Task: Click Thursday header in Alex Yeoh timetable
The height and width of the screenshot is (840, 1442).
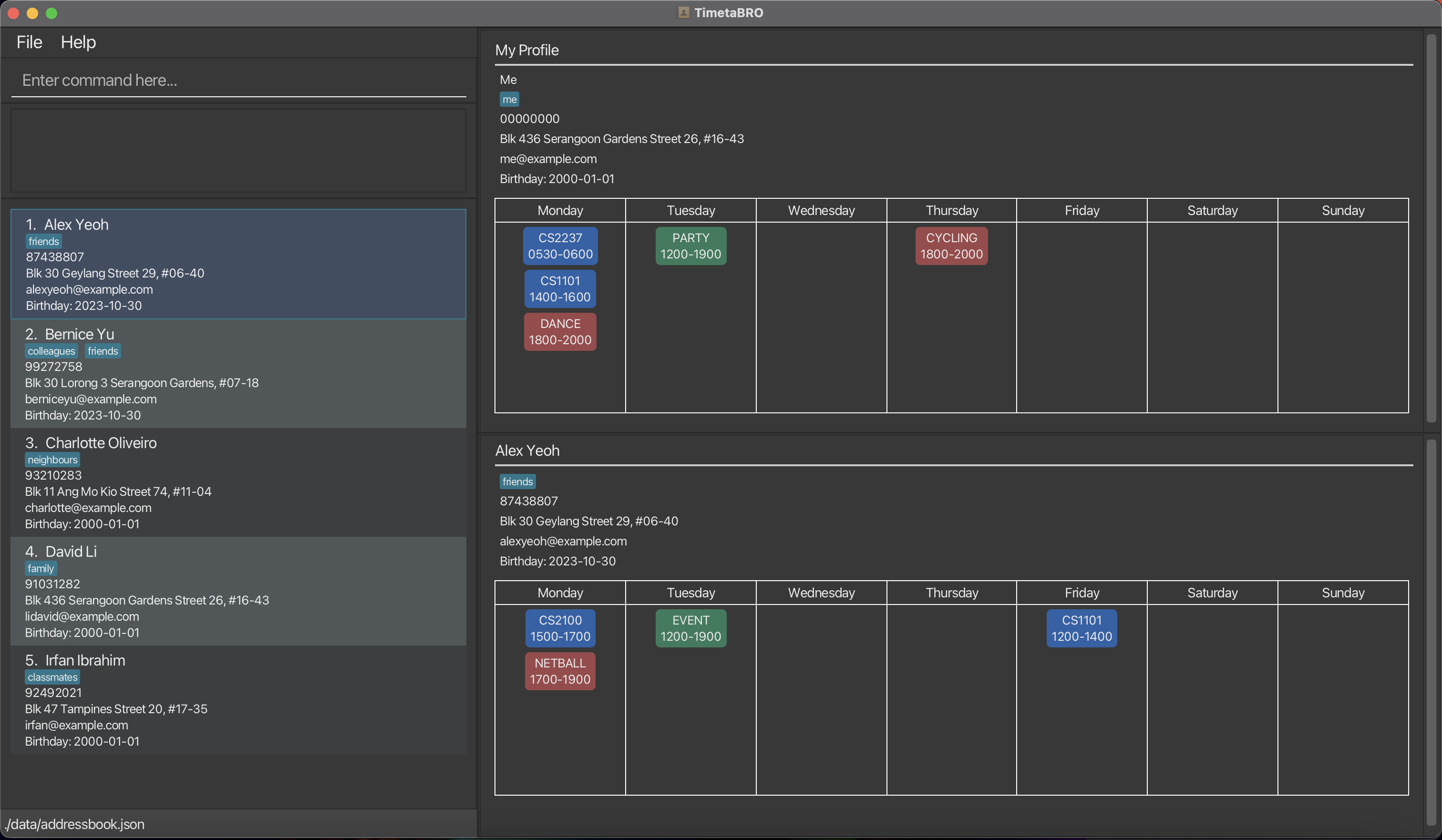Action: [952, 593]
